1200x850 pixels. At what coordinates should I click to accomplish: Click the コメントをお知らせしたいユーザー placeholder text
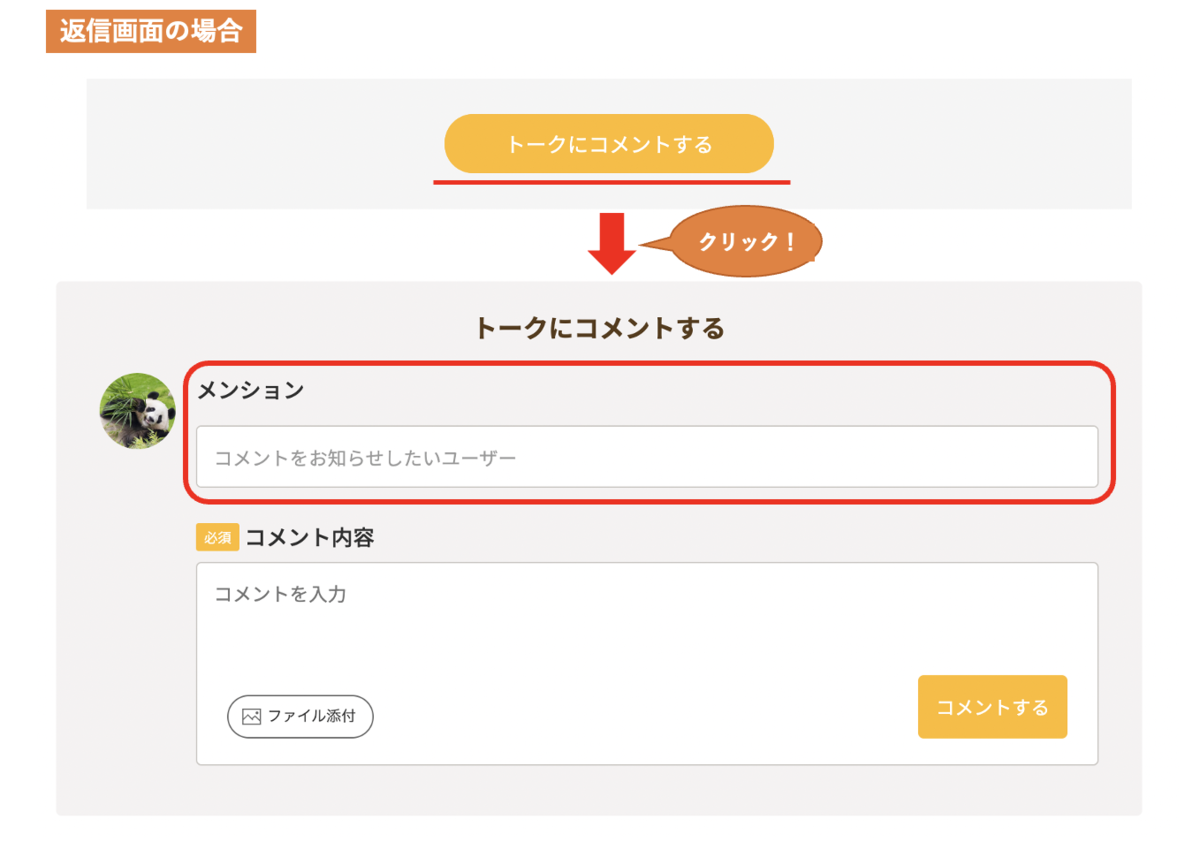(365, 458)
